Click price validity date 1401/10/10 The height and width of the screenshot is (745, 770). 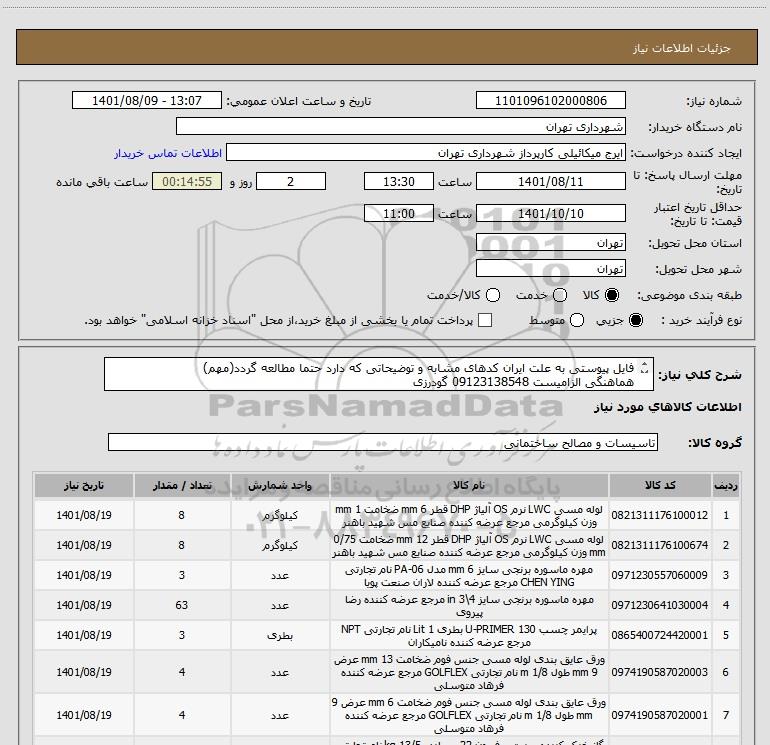pyautogui.click(x=550, y=213)
